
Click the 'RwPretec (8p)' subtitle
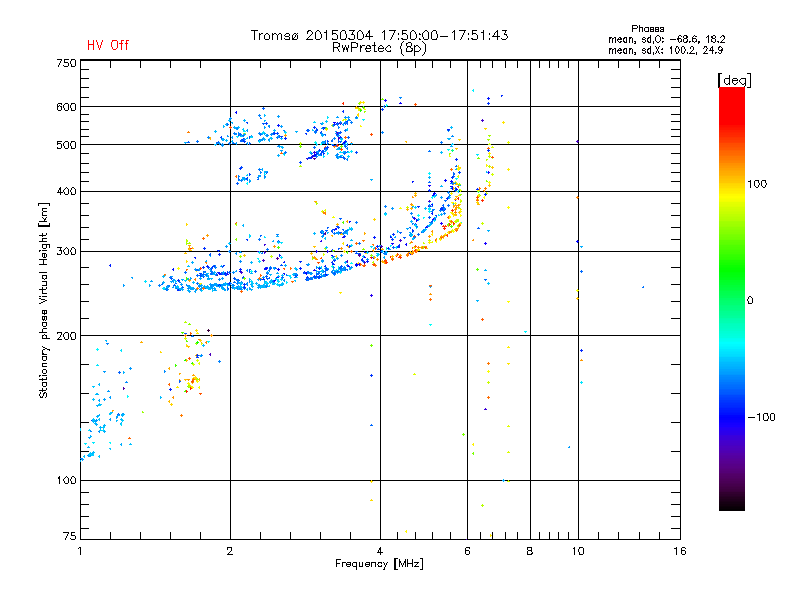pyautogui.click(x=379, y=48)
